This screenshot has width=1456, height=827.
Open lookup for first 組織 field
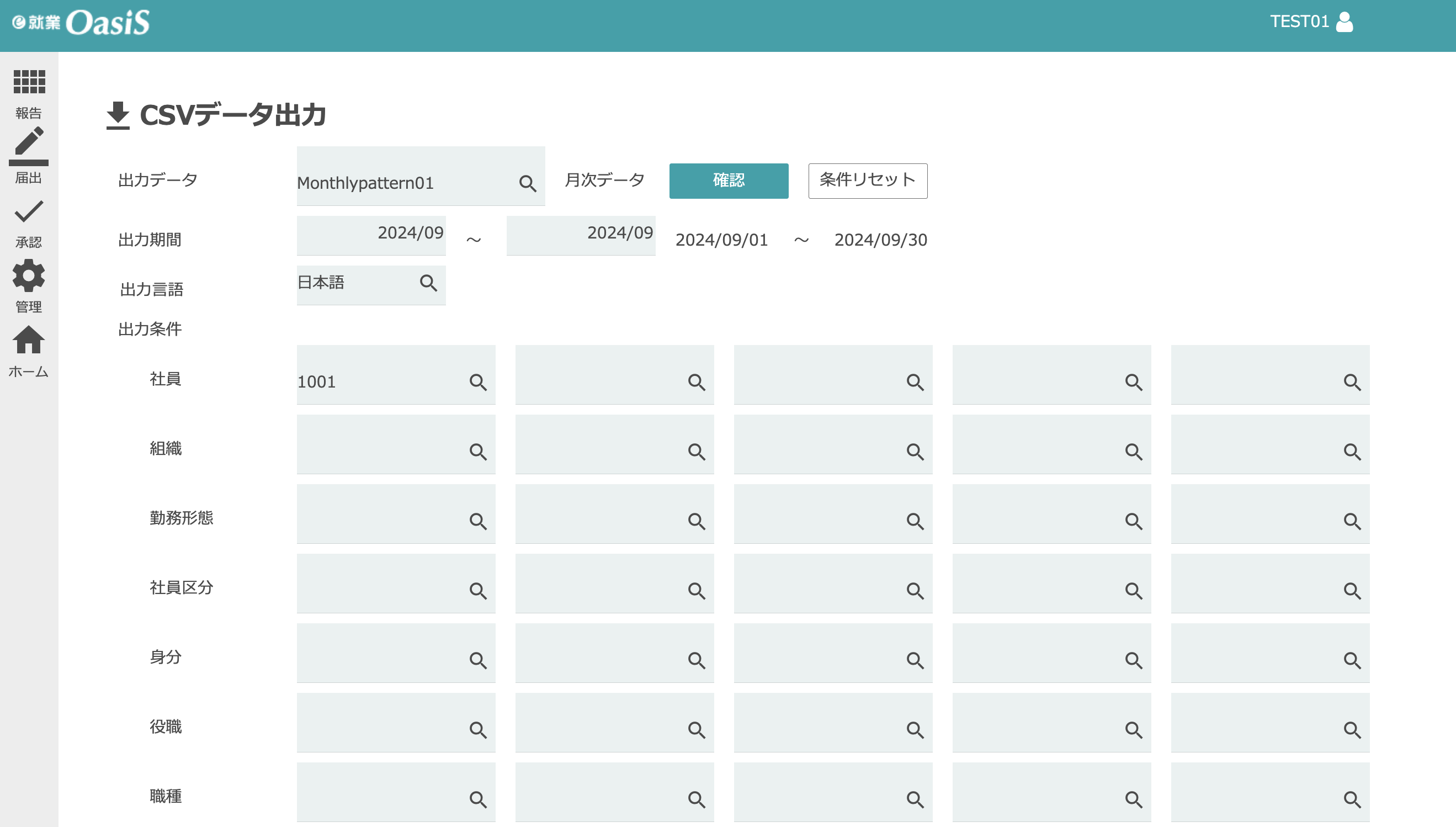coord(478,452)
